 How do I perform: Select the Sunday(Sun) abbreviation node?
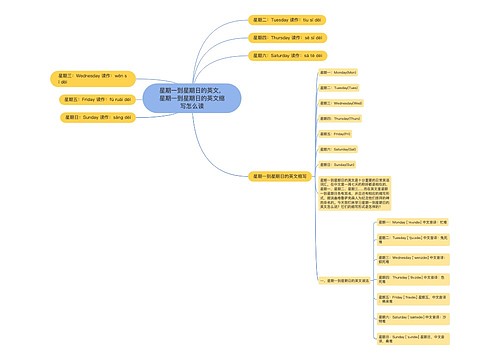337,164
